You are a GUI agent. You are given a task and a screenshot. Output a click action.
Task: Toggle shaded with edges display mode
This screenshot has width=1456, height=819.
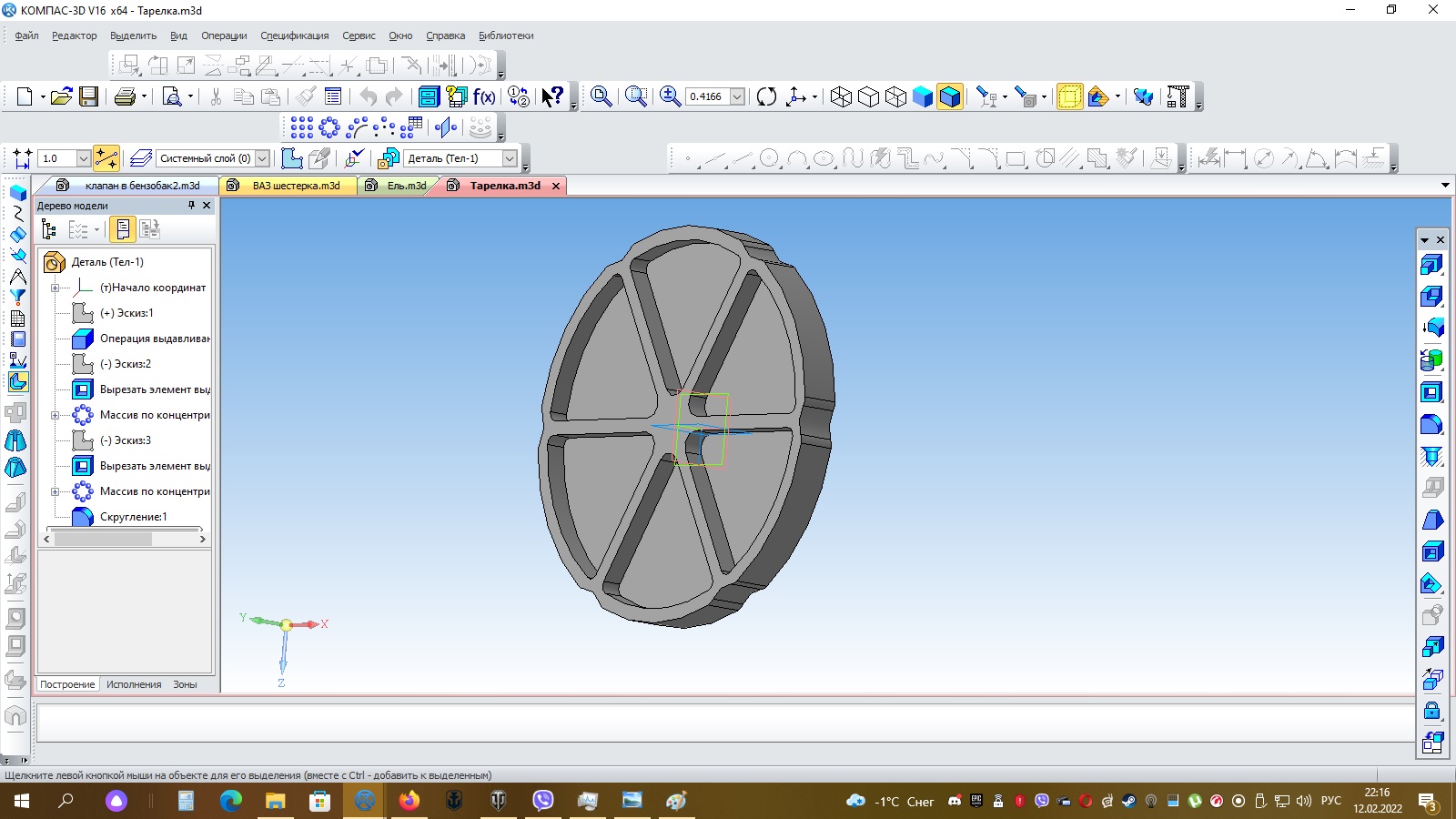coord(950,96)
